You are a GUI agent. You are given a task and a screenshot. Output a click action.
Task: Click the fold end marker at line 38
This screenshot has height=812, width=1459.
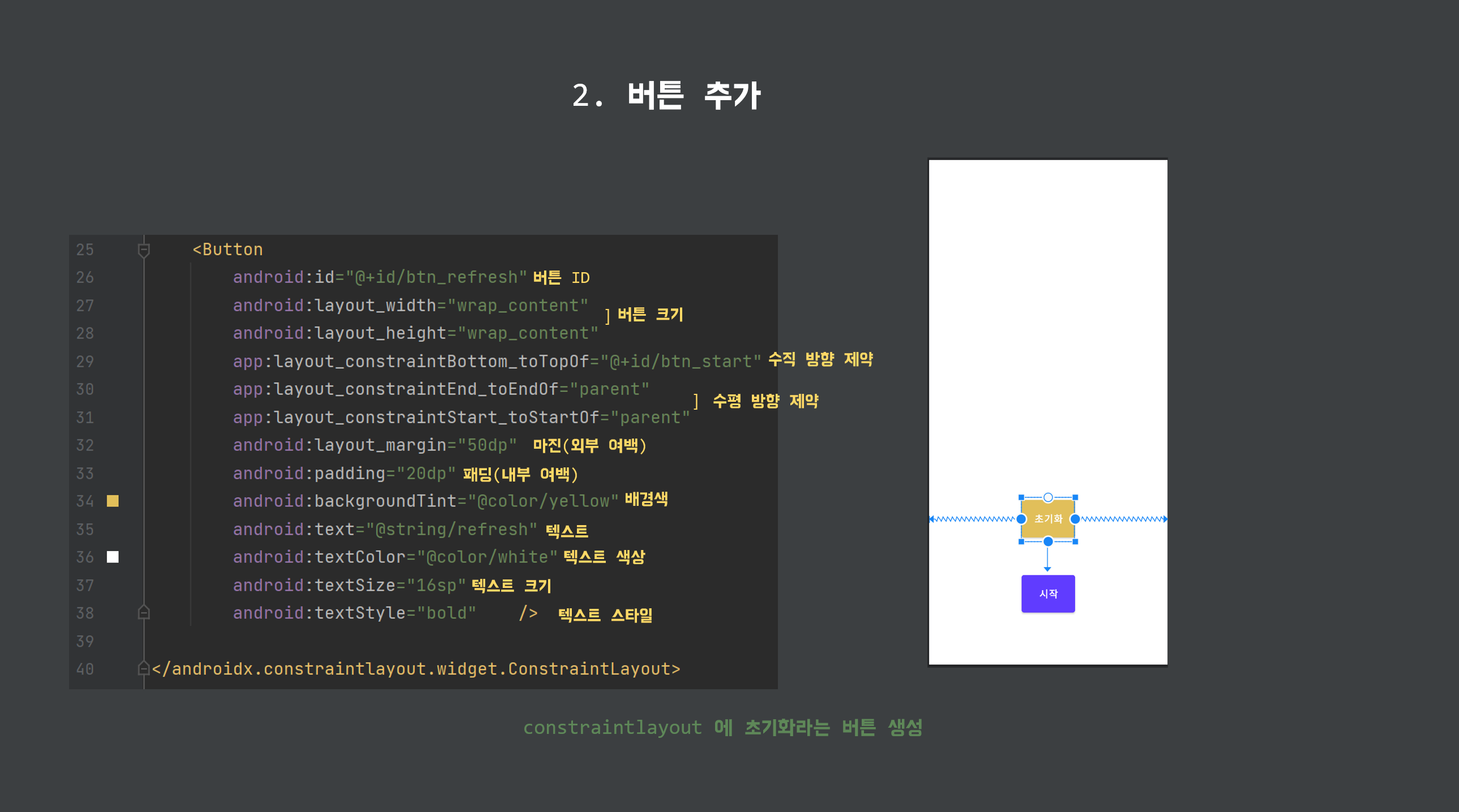(x=144, y=613)
